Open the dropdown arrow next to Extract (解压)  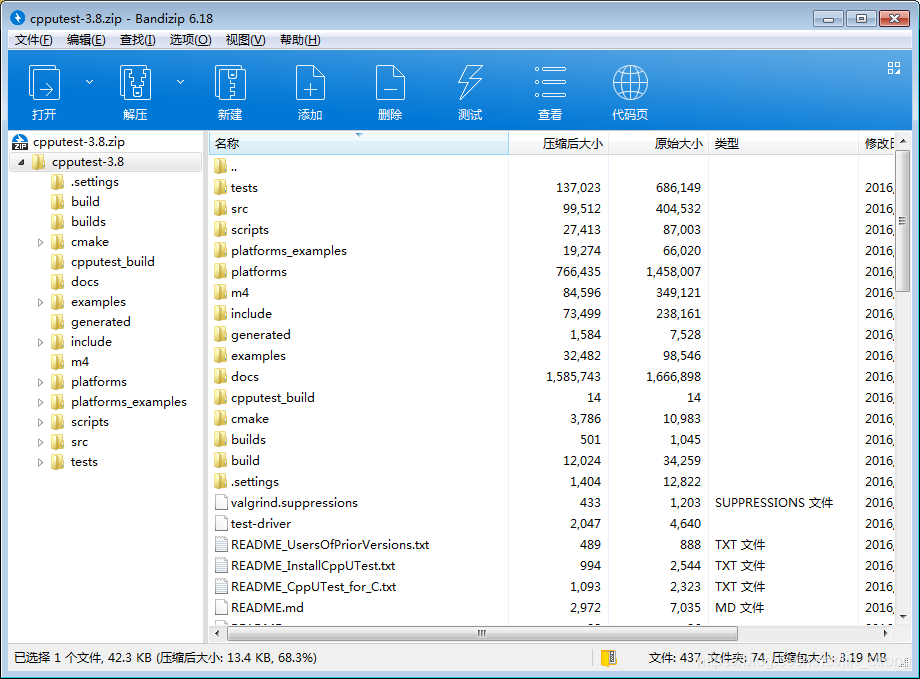(181, 82)
